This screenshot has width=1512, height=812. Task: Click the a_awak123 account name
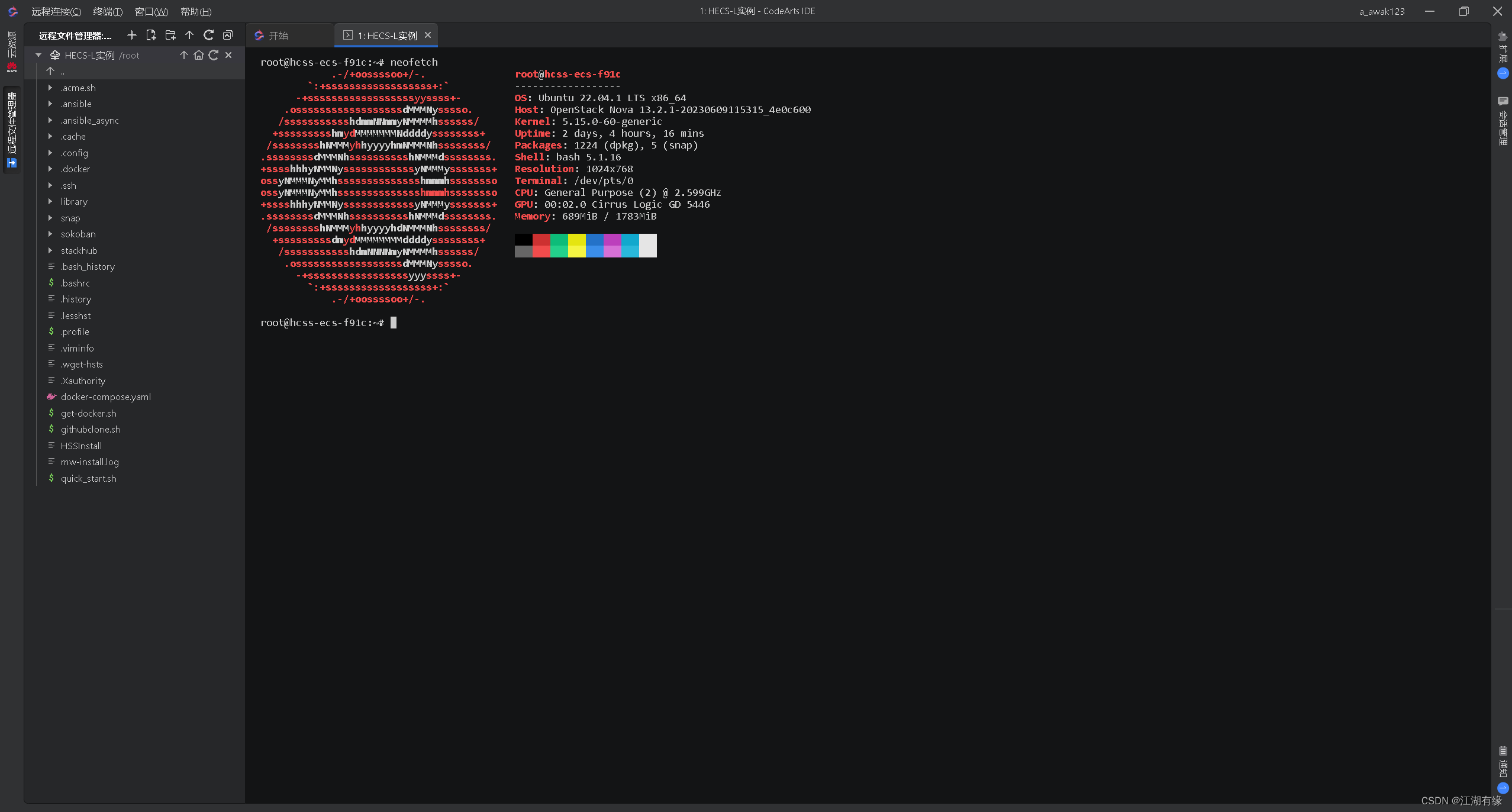(x=1382, y=11)
